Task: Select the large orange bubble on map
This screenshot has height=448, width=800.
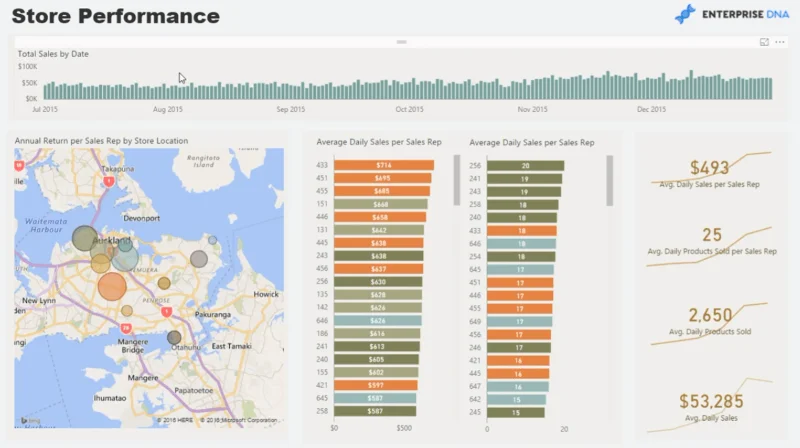Action: (x=112, y=286)
